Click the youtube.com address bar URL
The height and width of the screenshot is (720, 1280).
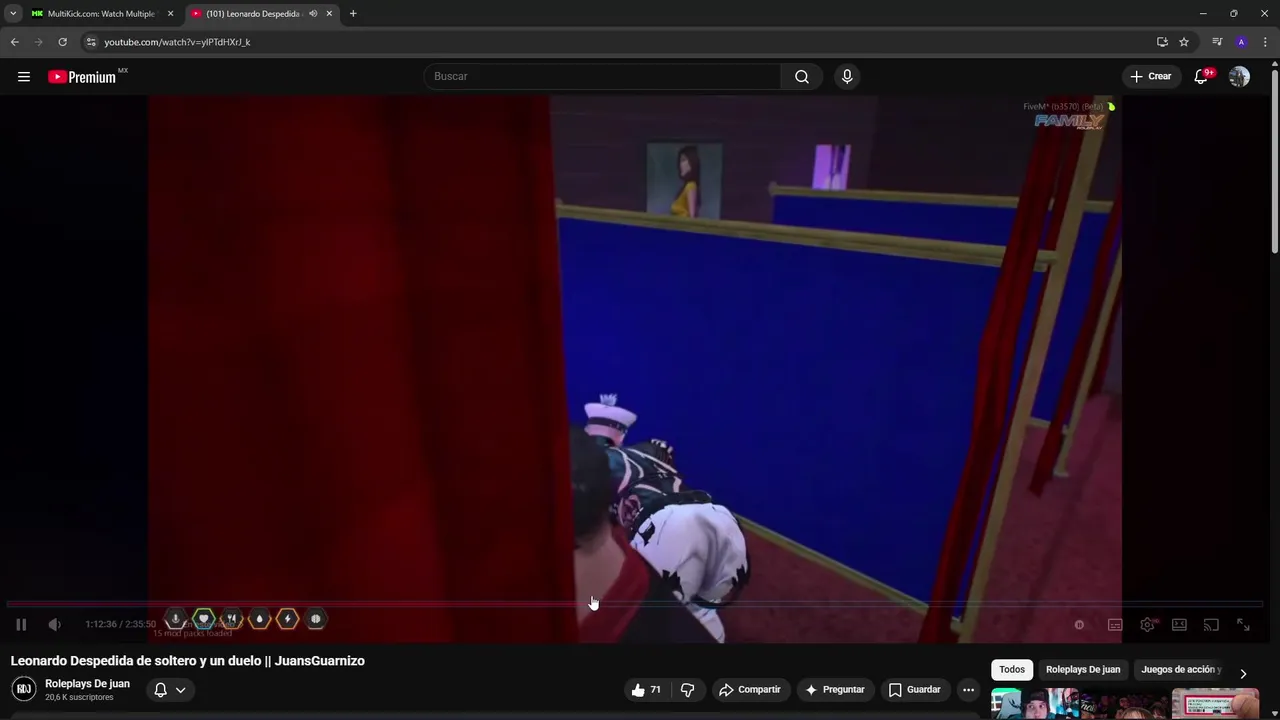coord(177,42)
